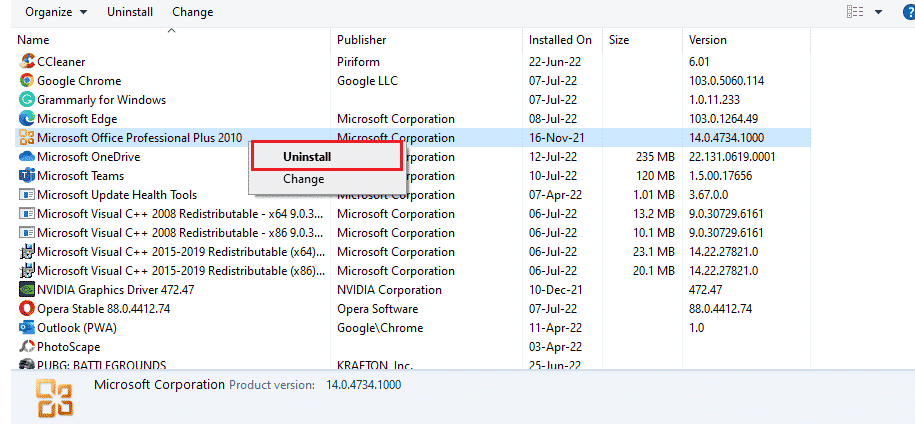Select the Microsoft Teams icon
The width and height of the screenshot is (915, 424).
pyautogui.click(x=27, y=176)
